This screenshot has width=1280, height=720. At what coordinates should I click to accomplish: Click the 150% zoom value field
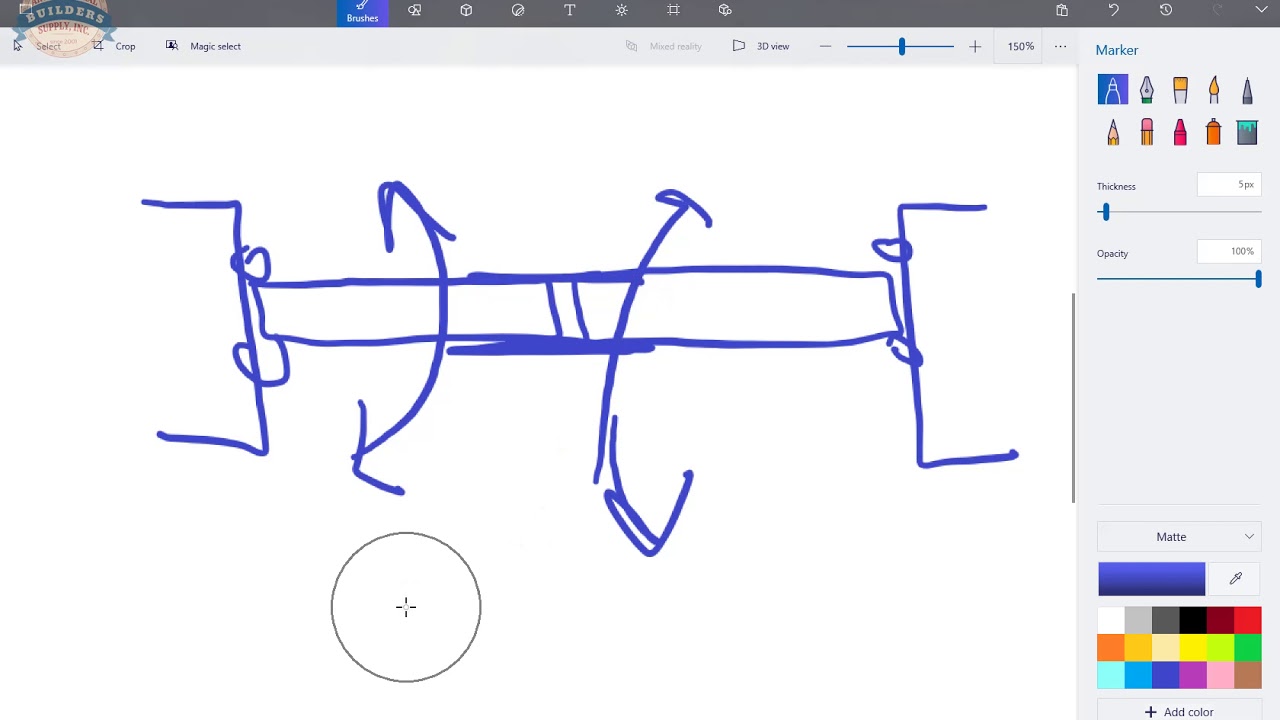(x=1020, y=46)
